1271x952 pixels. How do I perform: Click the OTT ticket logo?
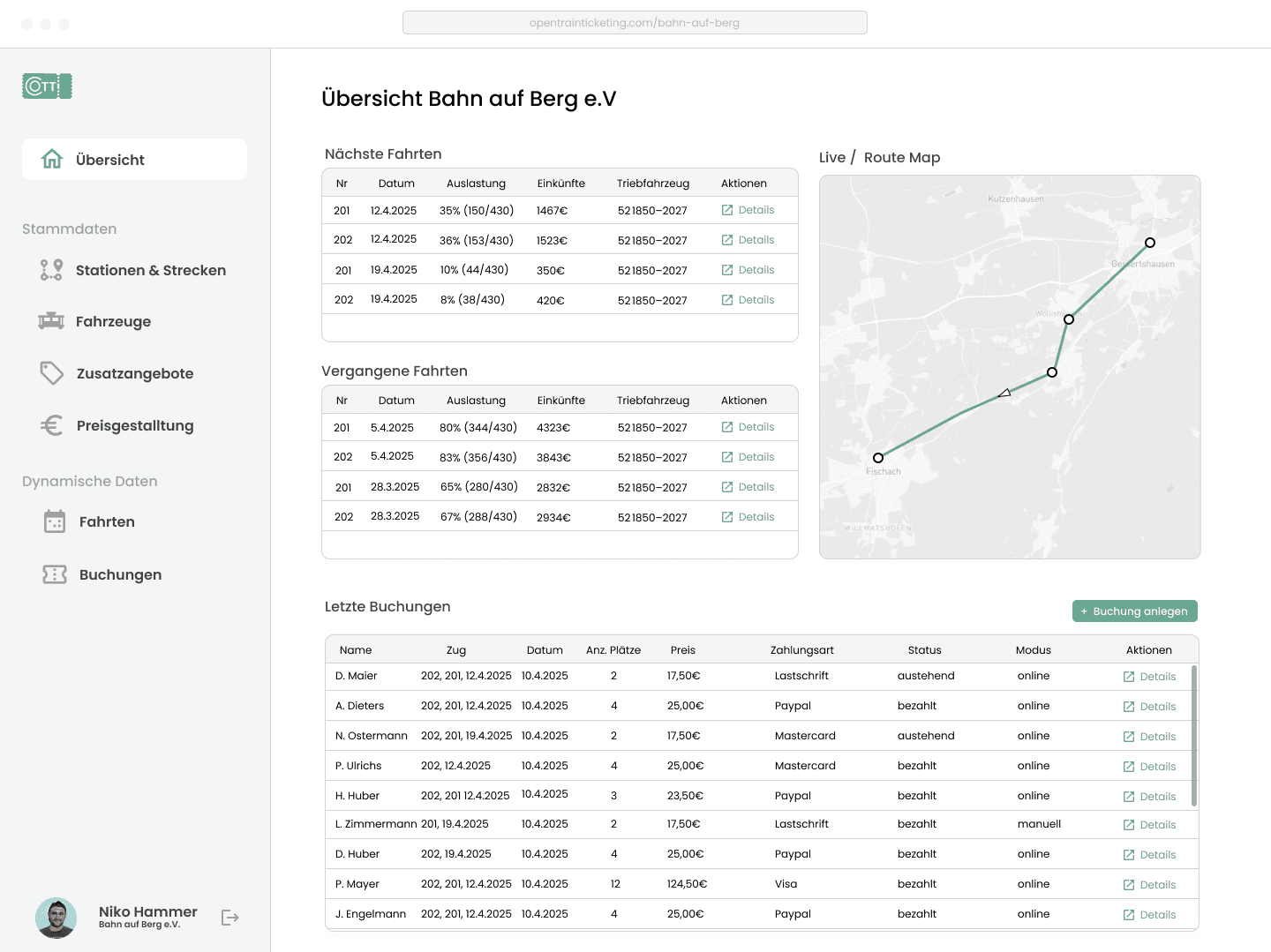click(47, 86)
